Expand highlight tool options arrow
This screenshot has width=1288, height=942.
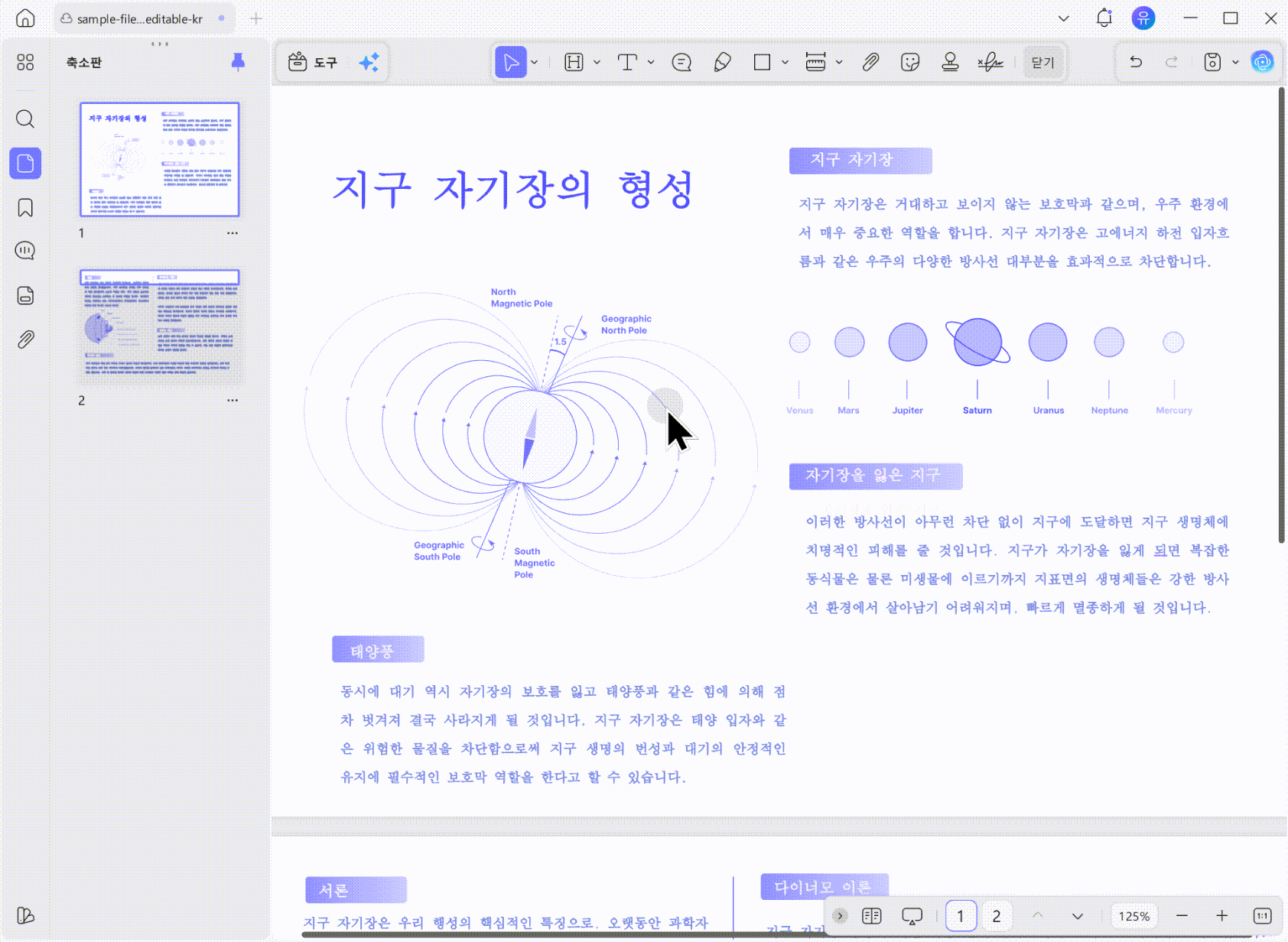point(597,62)
